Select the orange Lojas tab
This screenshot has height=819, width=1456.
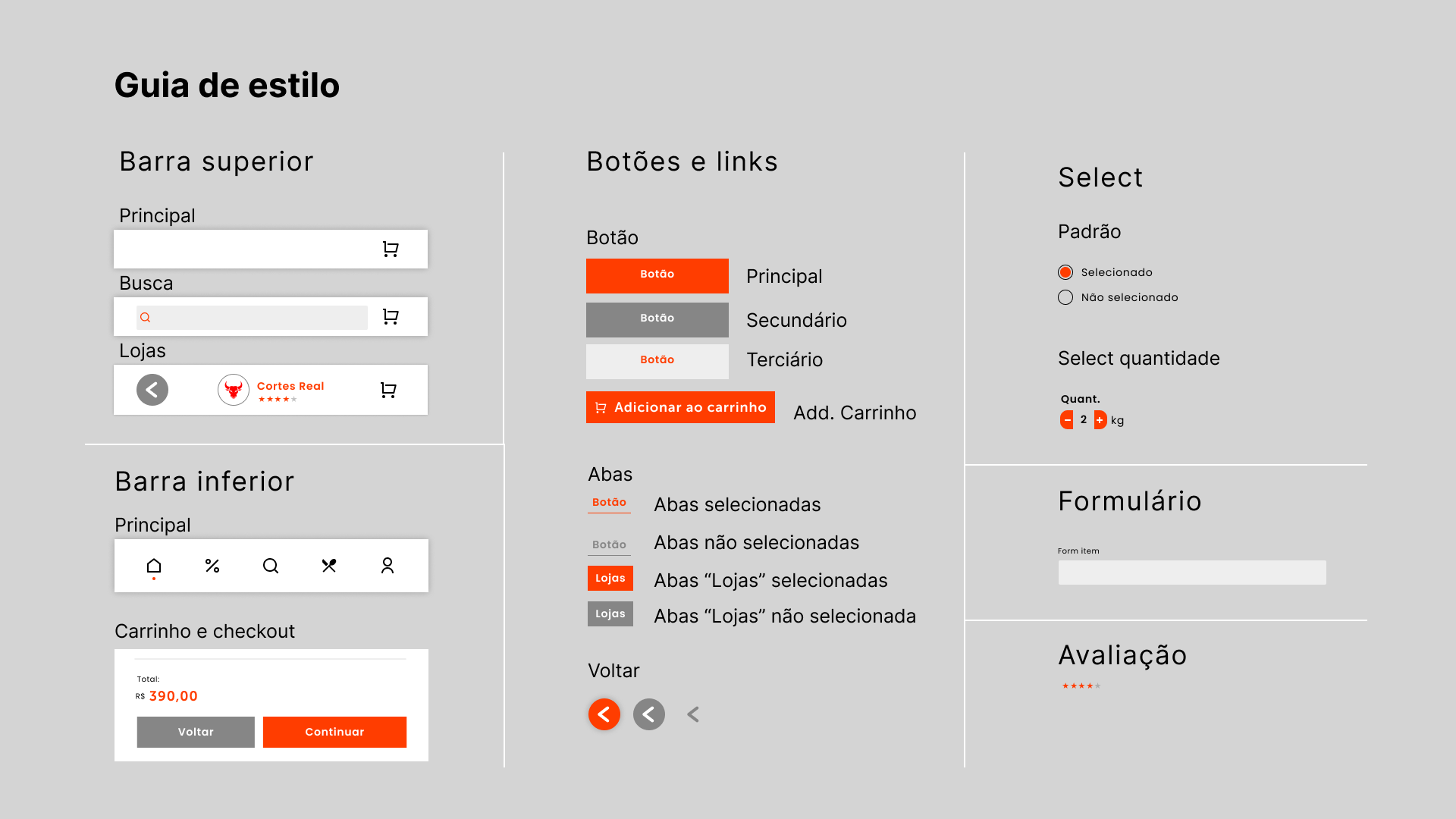(610, 578)
